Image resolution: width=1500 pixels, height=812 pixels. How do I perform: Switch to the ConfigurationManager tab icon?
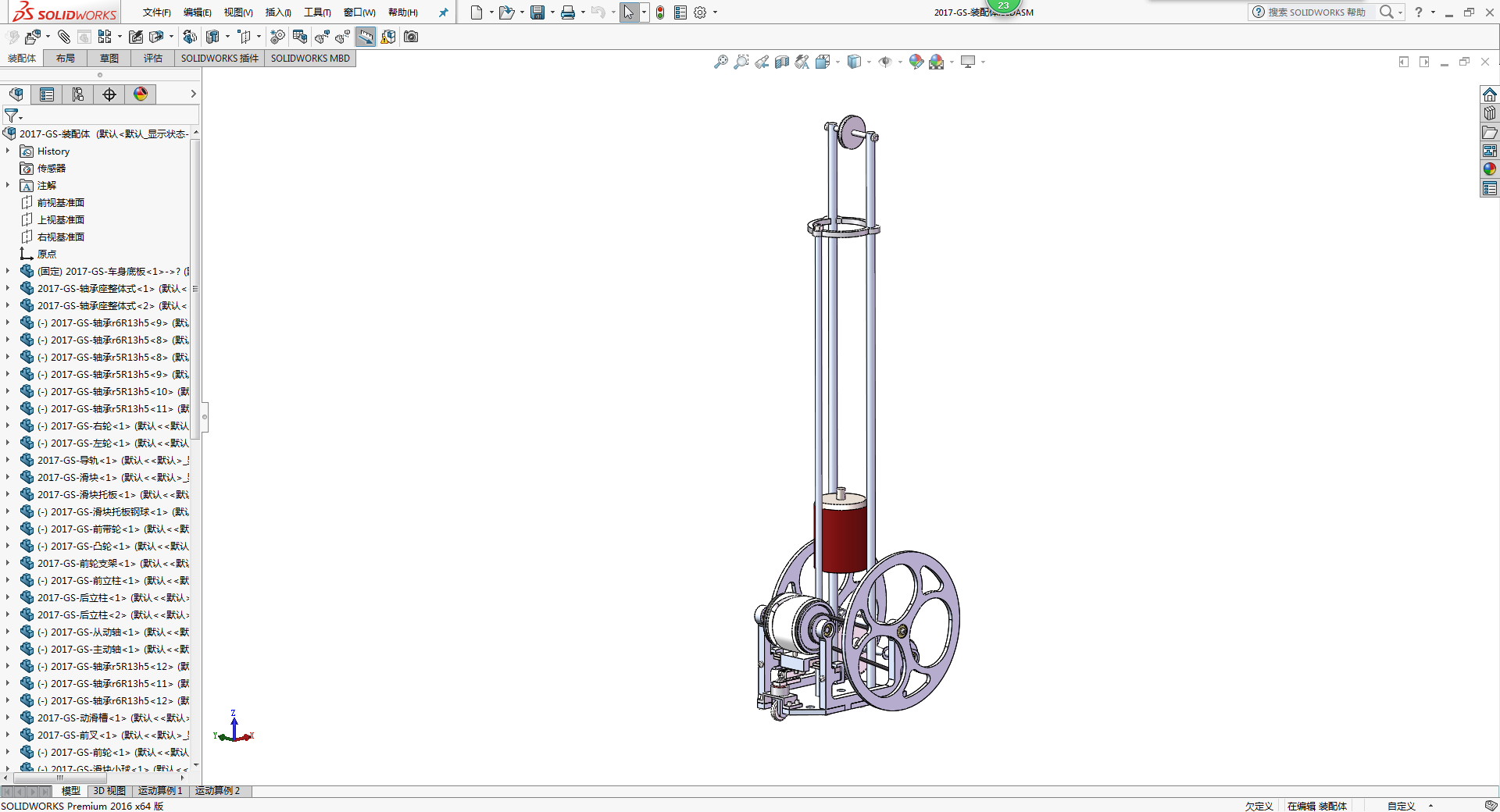point(78,94)
